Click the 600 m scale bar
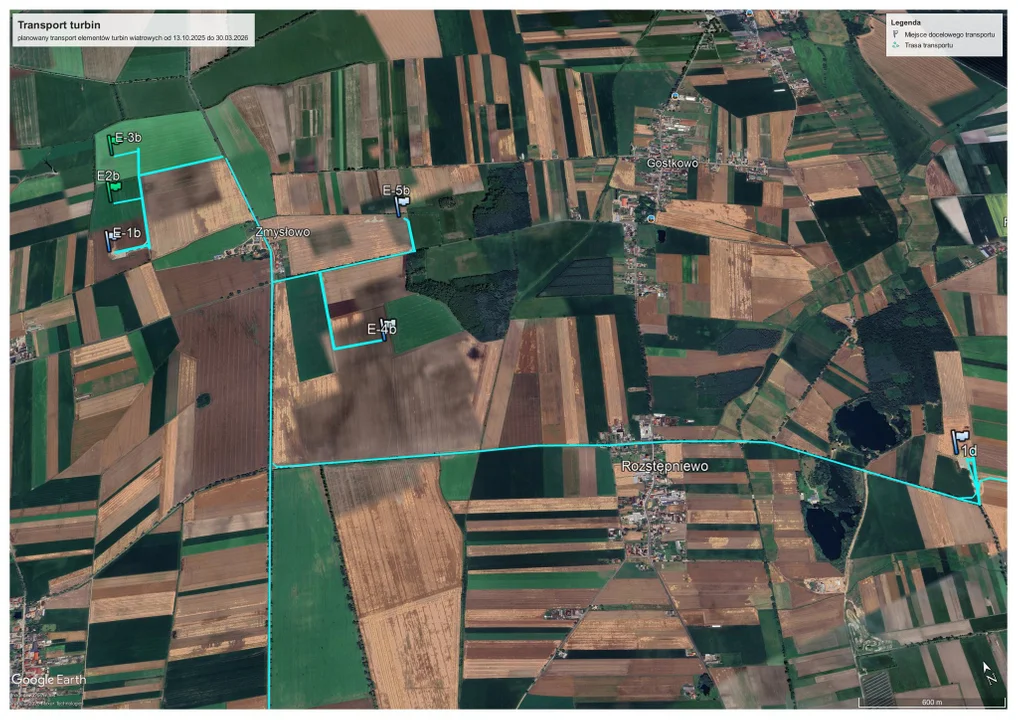The width and height of the screenshot is (1018, 720). (930, 699)
